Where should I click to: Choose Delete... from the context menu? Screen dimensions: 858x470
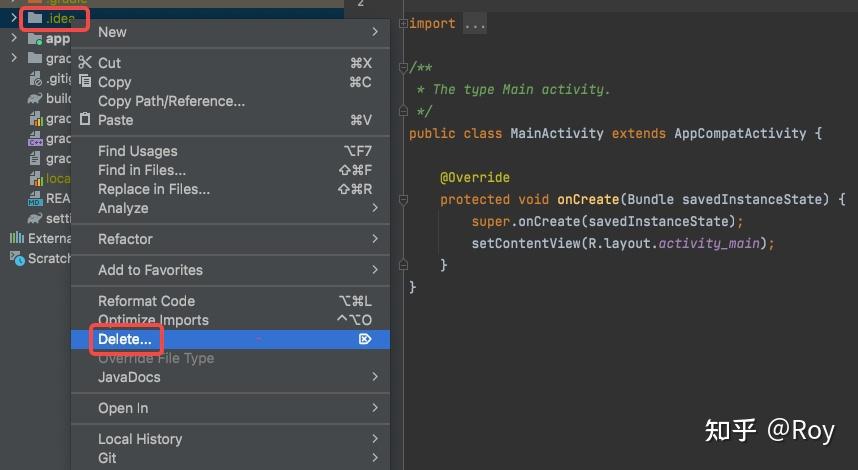click(x=125, y=339)
